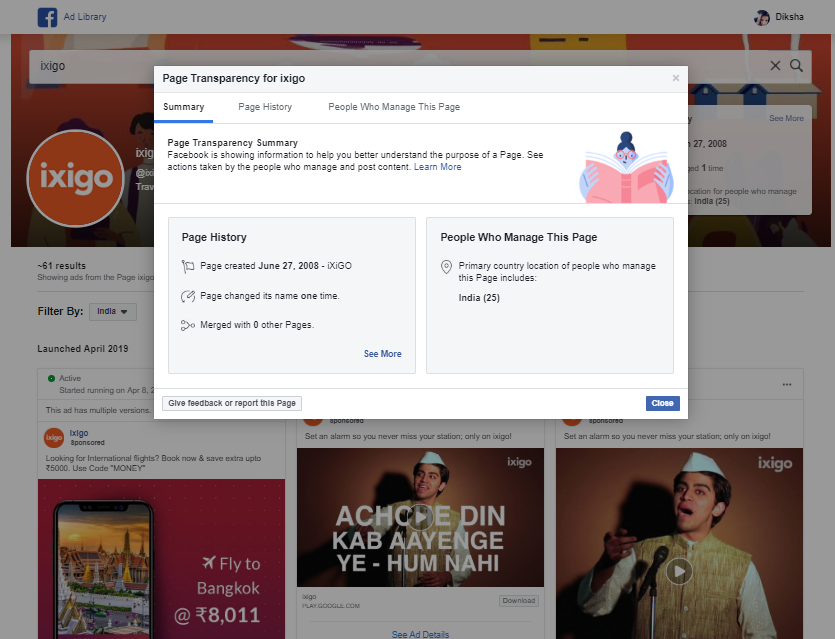
Task: Click the ~61 results text
Action: [61, 266]
